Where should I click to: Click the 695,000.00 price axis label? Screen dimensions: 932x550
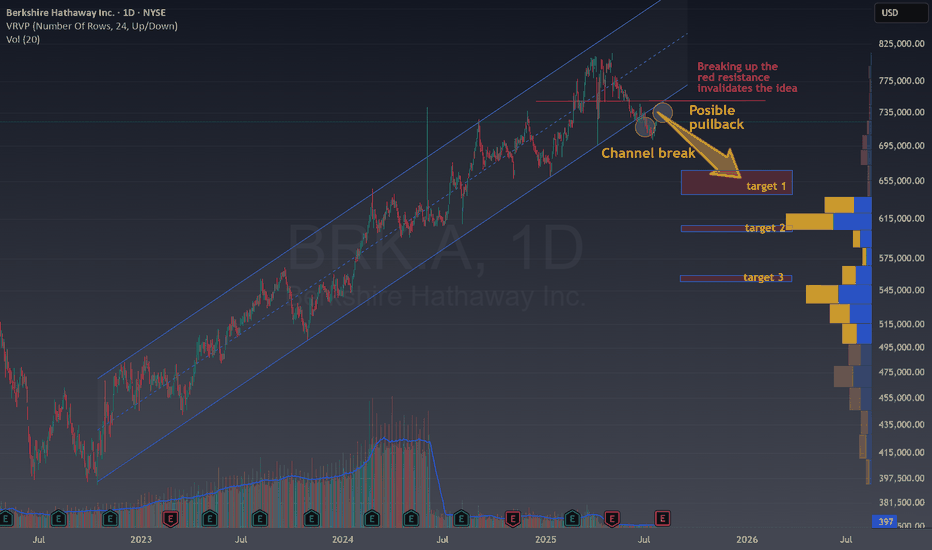coord(902,145)
